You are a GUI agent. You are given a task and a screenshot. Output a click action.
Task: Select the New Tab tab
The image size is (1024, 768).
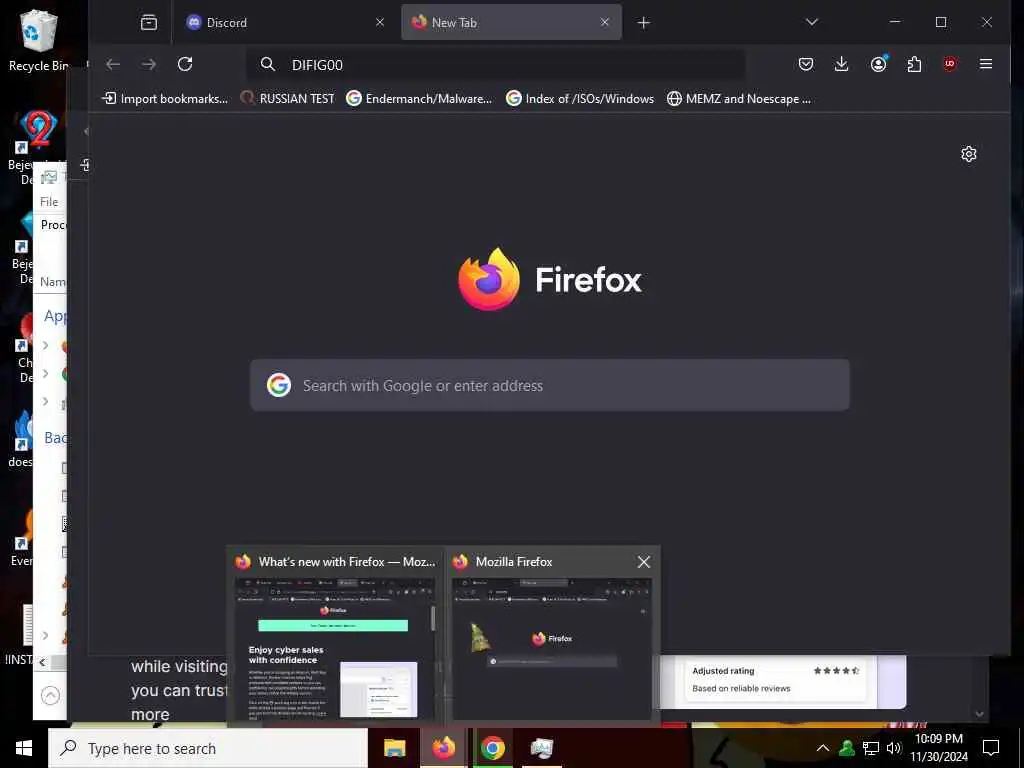point(511,23)
